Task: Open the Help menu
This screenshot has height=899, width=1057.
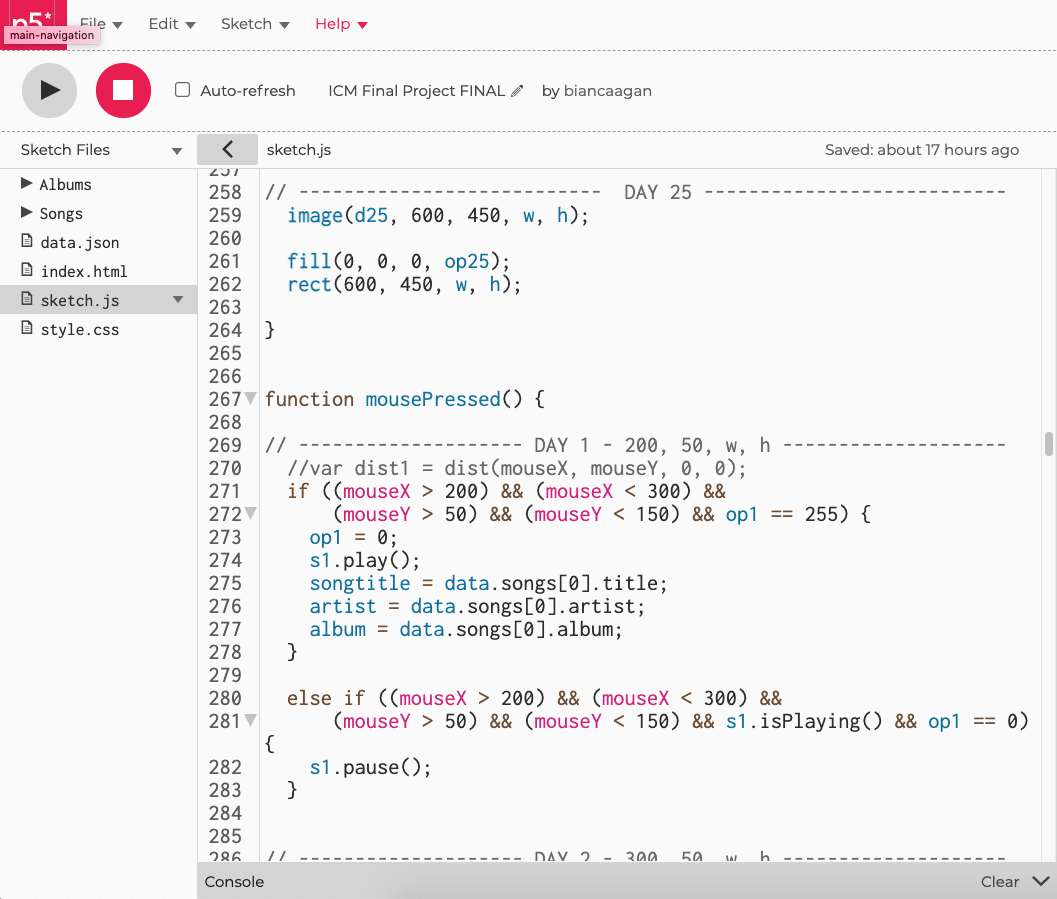Action: coord(341,24)
